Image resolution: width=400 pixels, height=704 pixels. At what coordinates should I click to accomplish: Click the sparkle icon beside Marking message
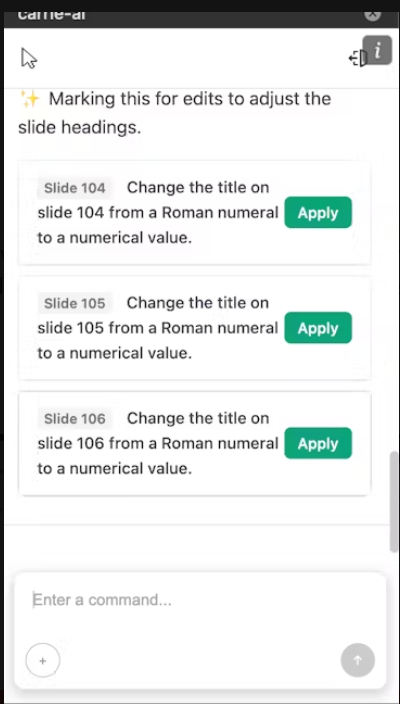click(31, 98)
